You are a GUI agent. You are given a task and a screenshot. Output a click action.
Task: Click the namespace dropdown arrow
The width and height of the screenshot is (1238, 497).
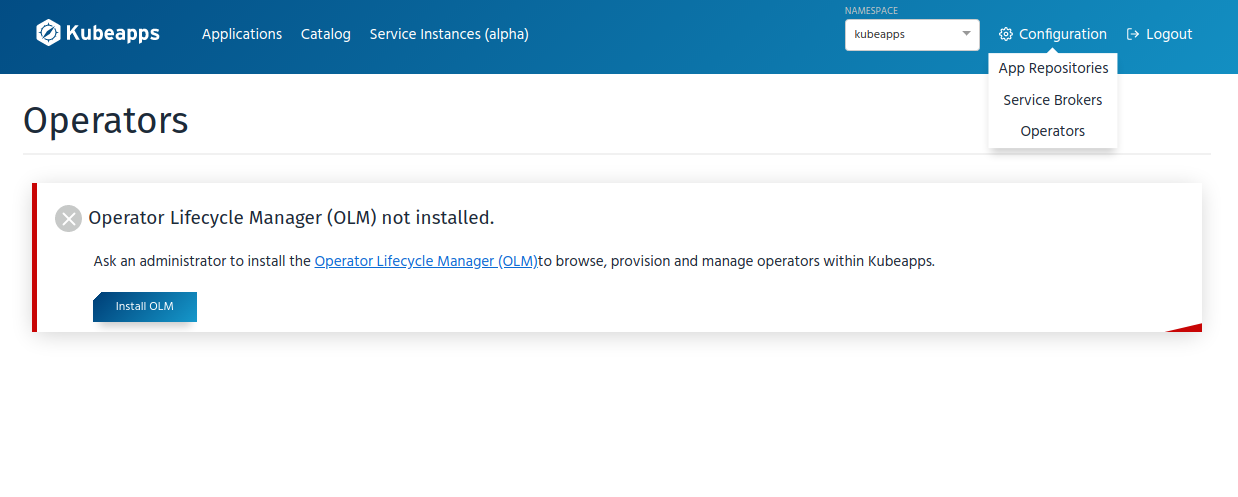[x=966, y=34]
